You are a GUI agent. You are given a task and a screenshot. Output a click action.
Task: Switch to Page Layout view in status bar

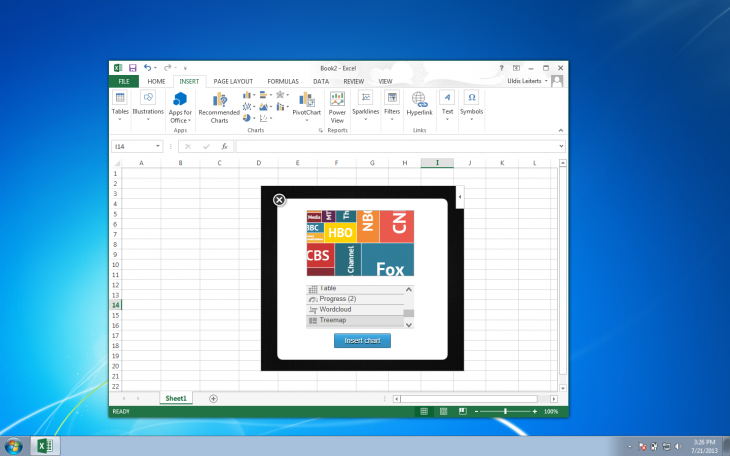tap(442, 411)
